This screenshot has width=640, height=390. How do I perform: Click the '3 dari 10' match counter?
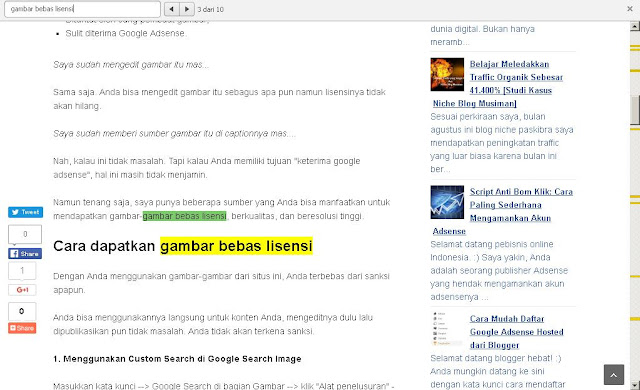211,9
